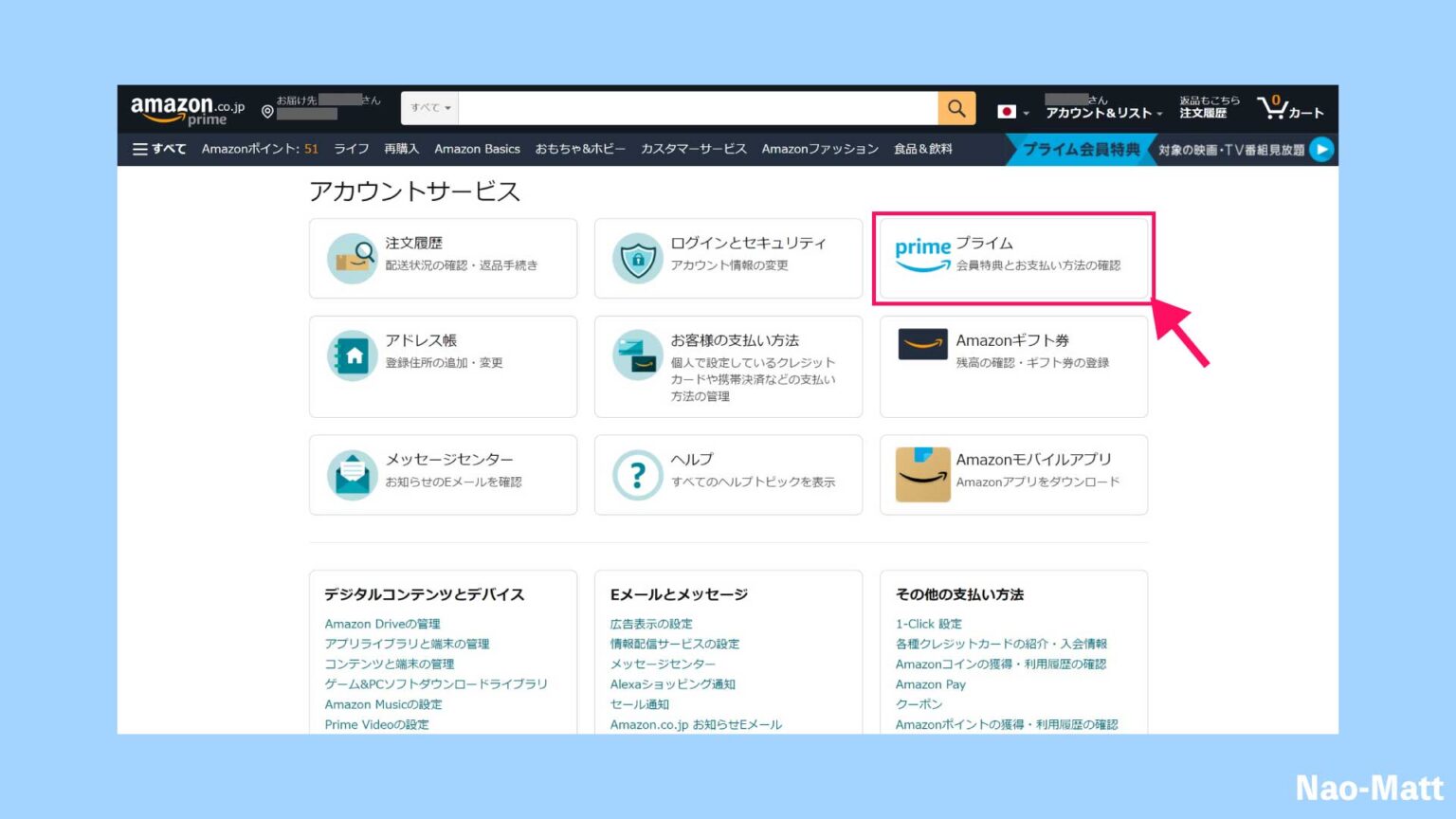This screenshot has height=819, width=1456.
Task: Open 食品&飲料 nav item
Action: 922,149
